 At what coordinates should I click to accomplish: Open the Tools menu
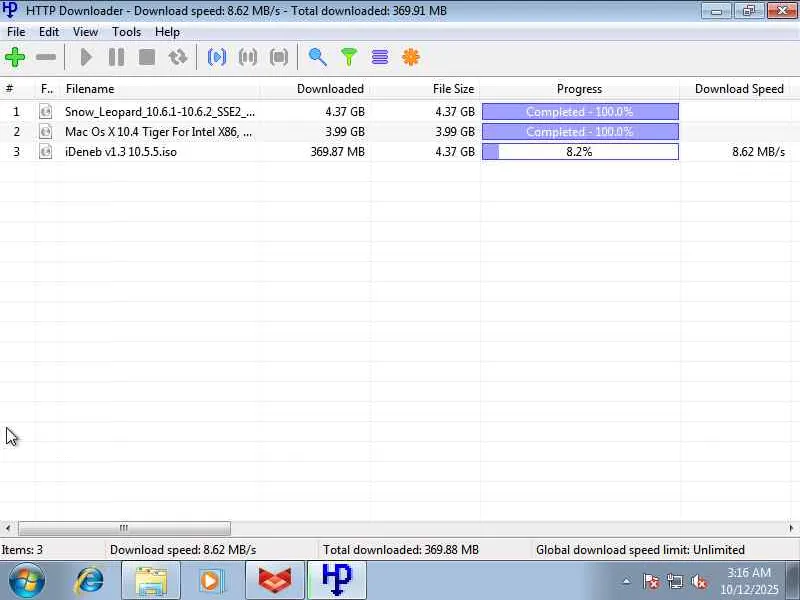(127, 32)
